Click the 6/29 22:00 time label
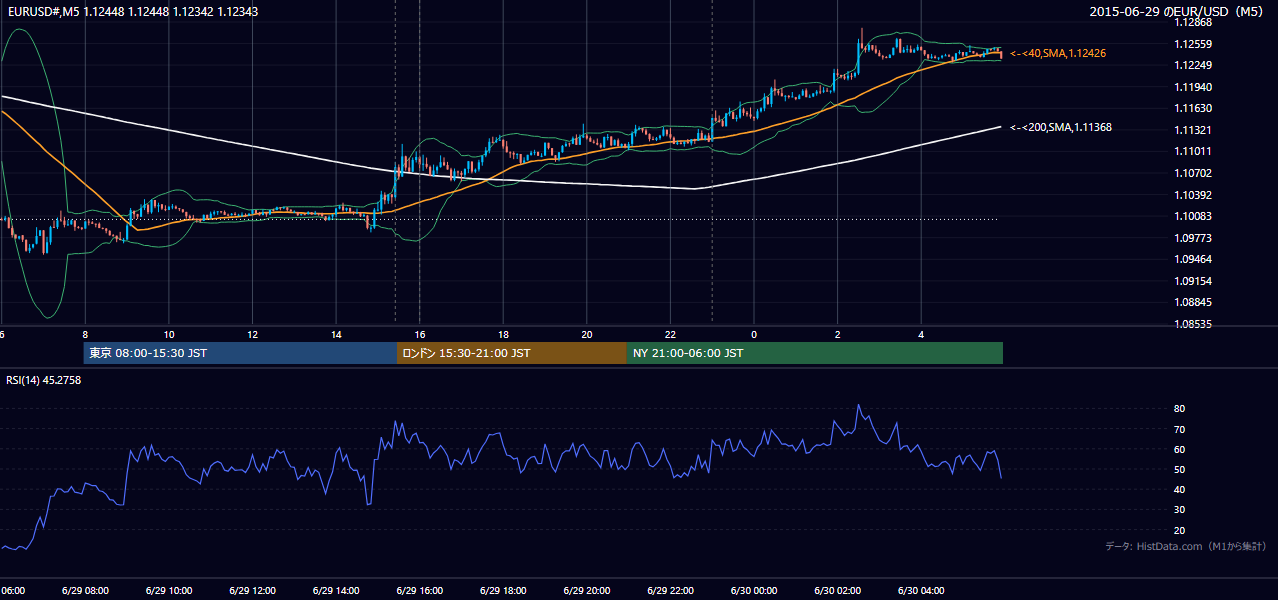 (670, 591)
